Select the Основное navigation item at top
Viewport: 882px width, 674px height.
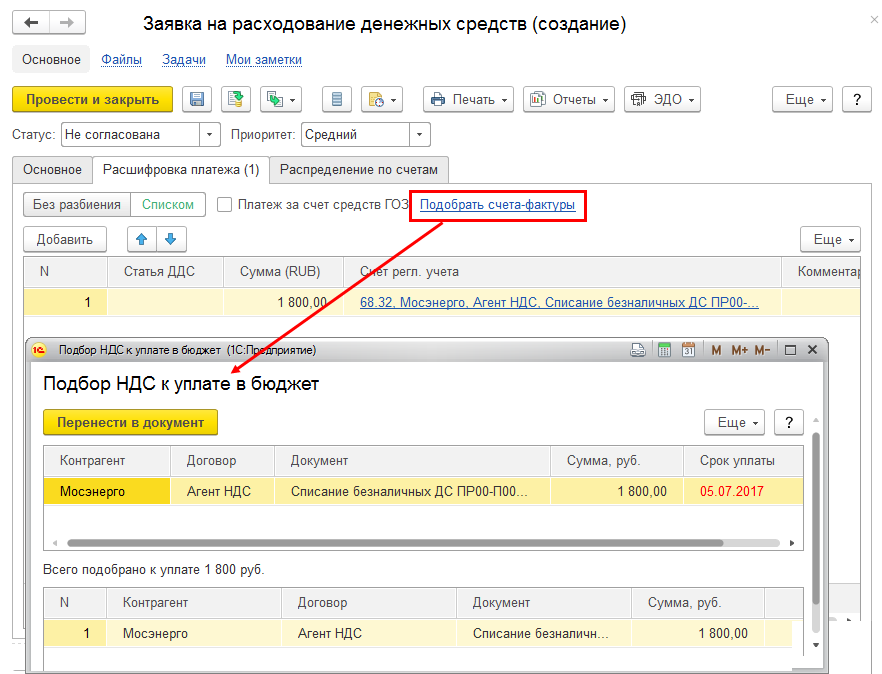[51, 60]
